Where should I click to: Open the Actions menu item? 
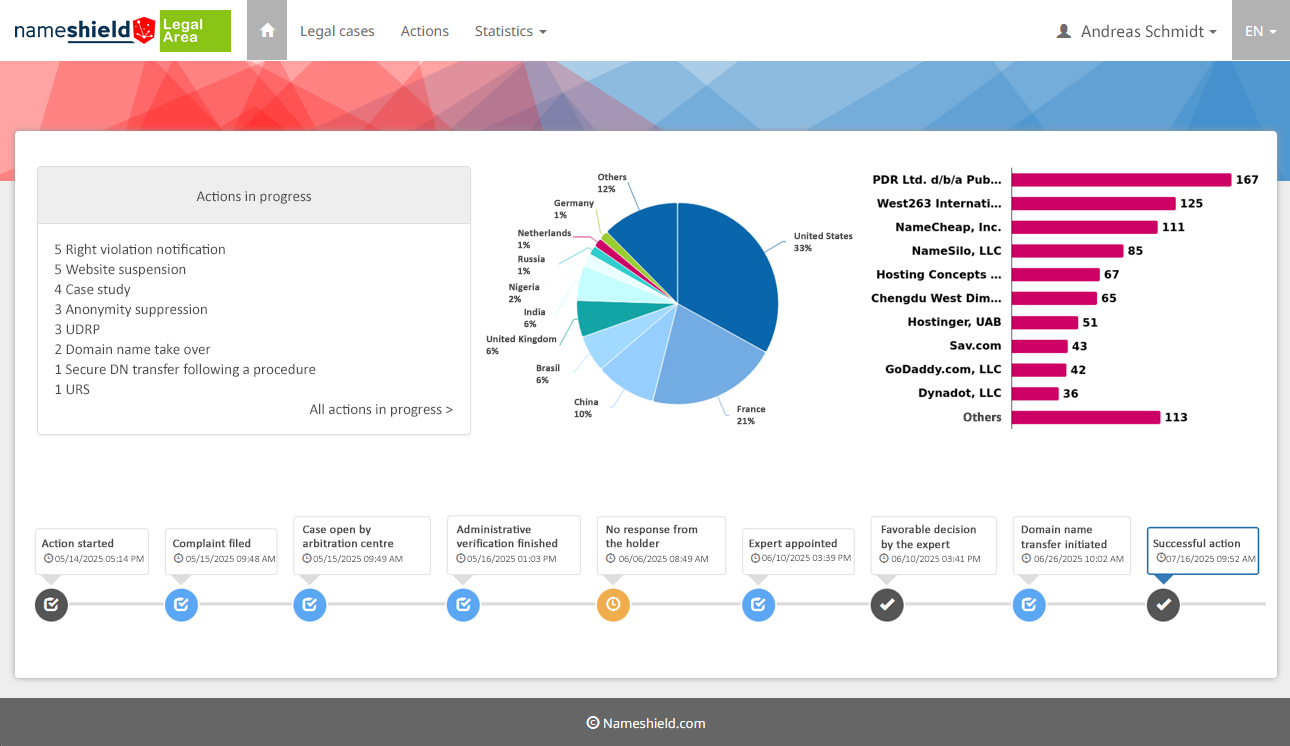tap(424, 31)
